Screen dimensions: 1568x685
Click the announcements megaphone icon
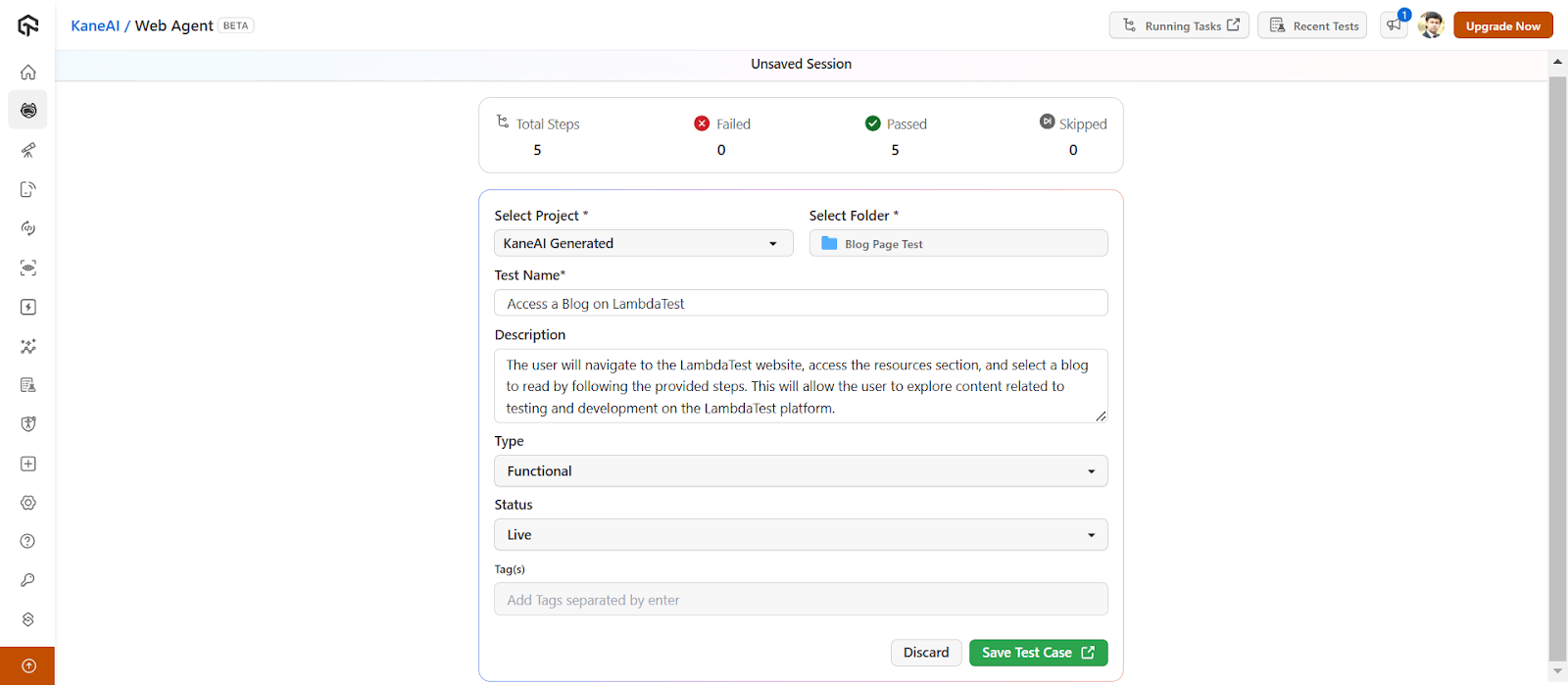(1394, 25)
